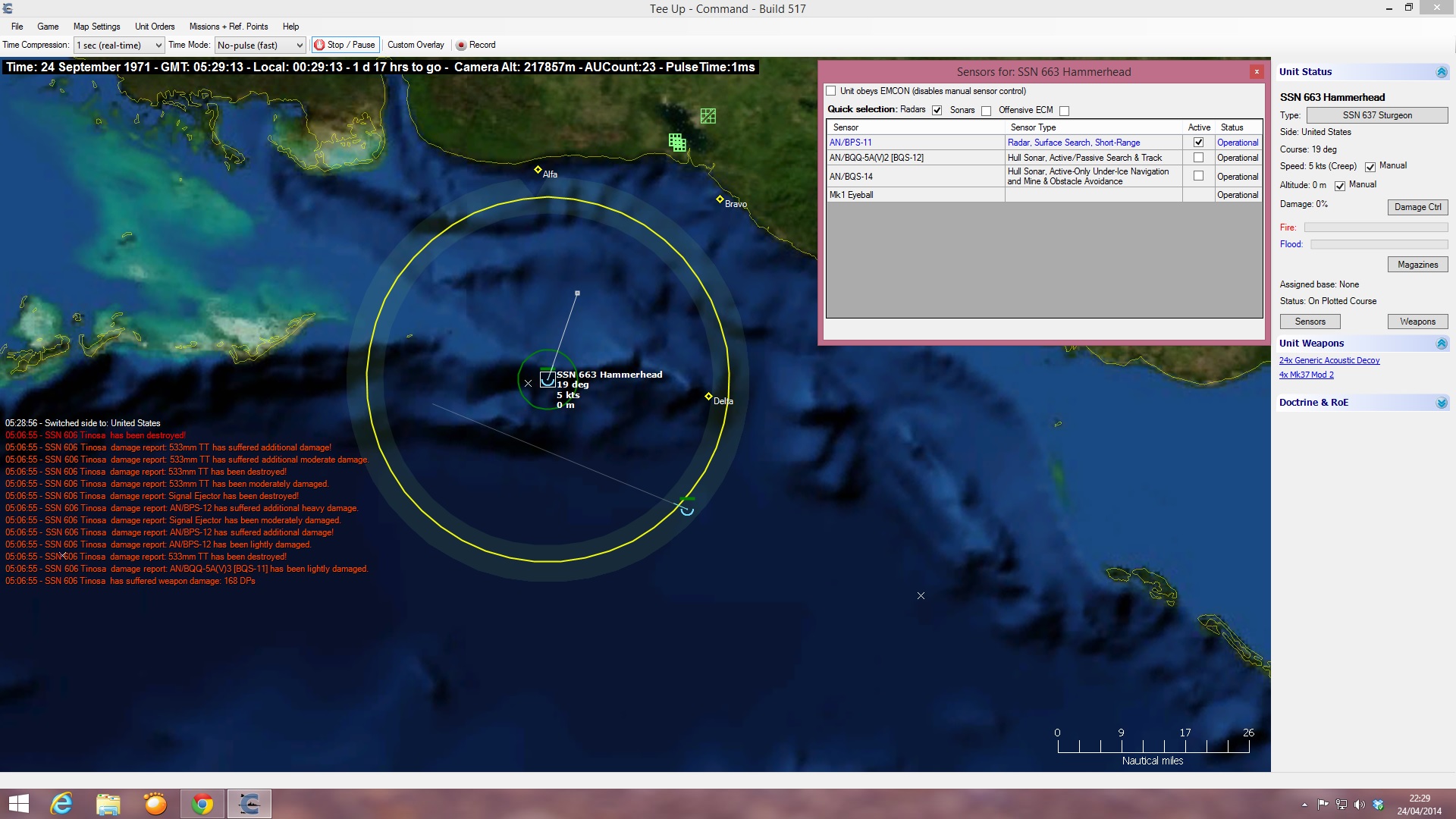Click the green airbase group icon near coast

click(x=677, y=142)
